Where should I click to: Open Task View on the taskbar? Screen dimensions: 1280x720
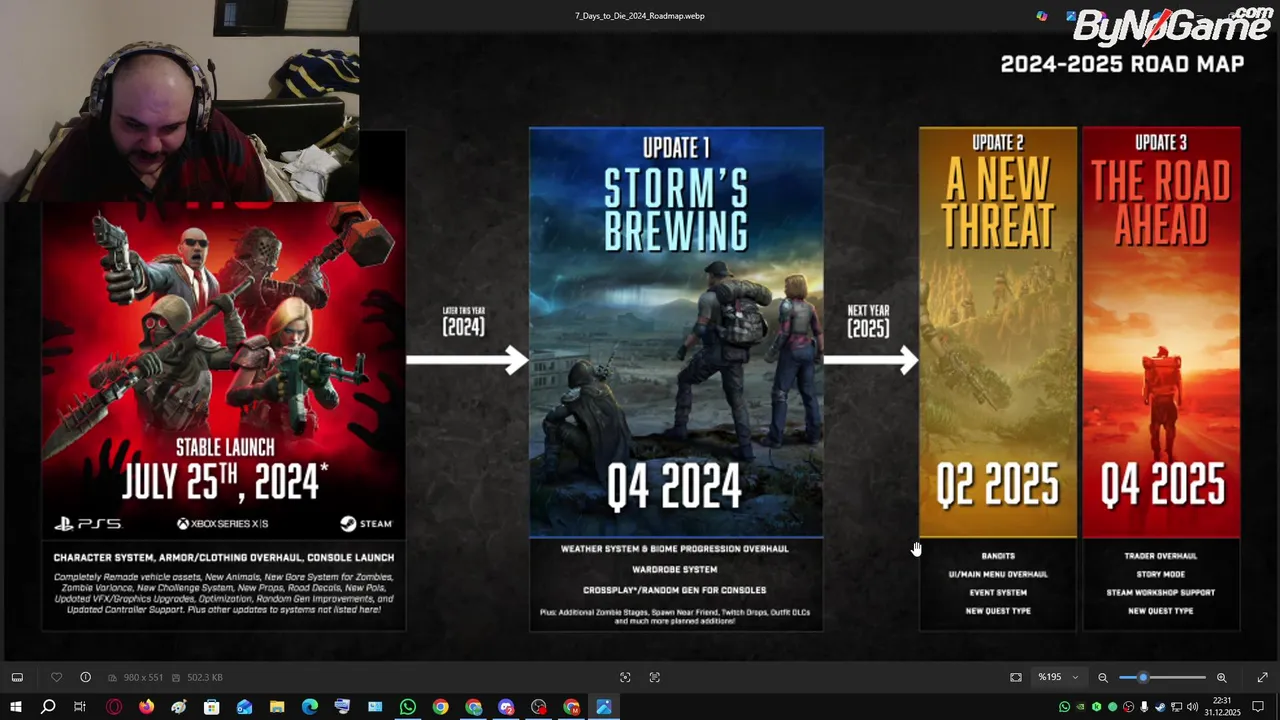[80, 707]
